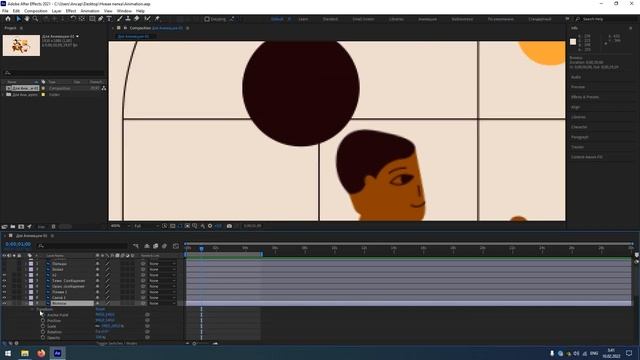The width and height of the screenshot is (640, 360).
Task: Click the motion blur enable icon in timeline
Action: 164,246
